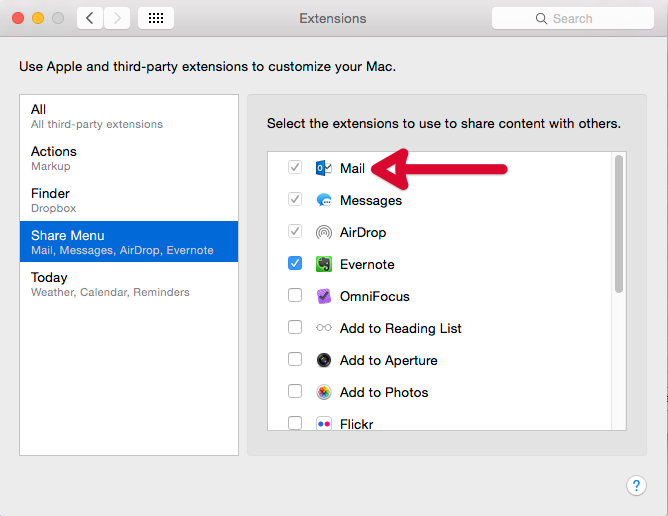Click the Evernote elephant icon
The height and width of the screenshot is (516, 668).
324,264
